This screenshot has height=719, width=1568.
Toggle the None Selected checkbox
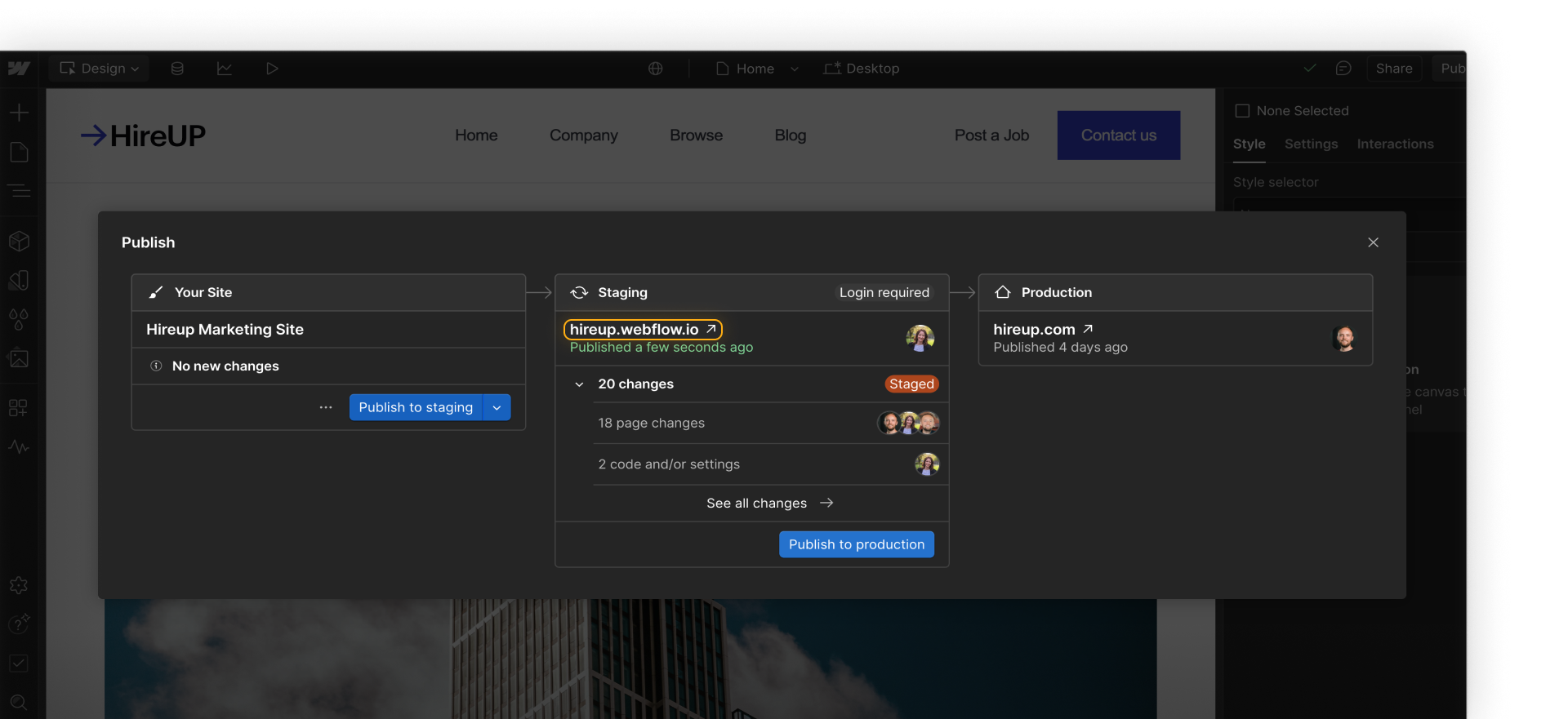point(1242,111)
